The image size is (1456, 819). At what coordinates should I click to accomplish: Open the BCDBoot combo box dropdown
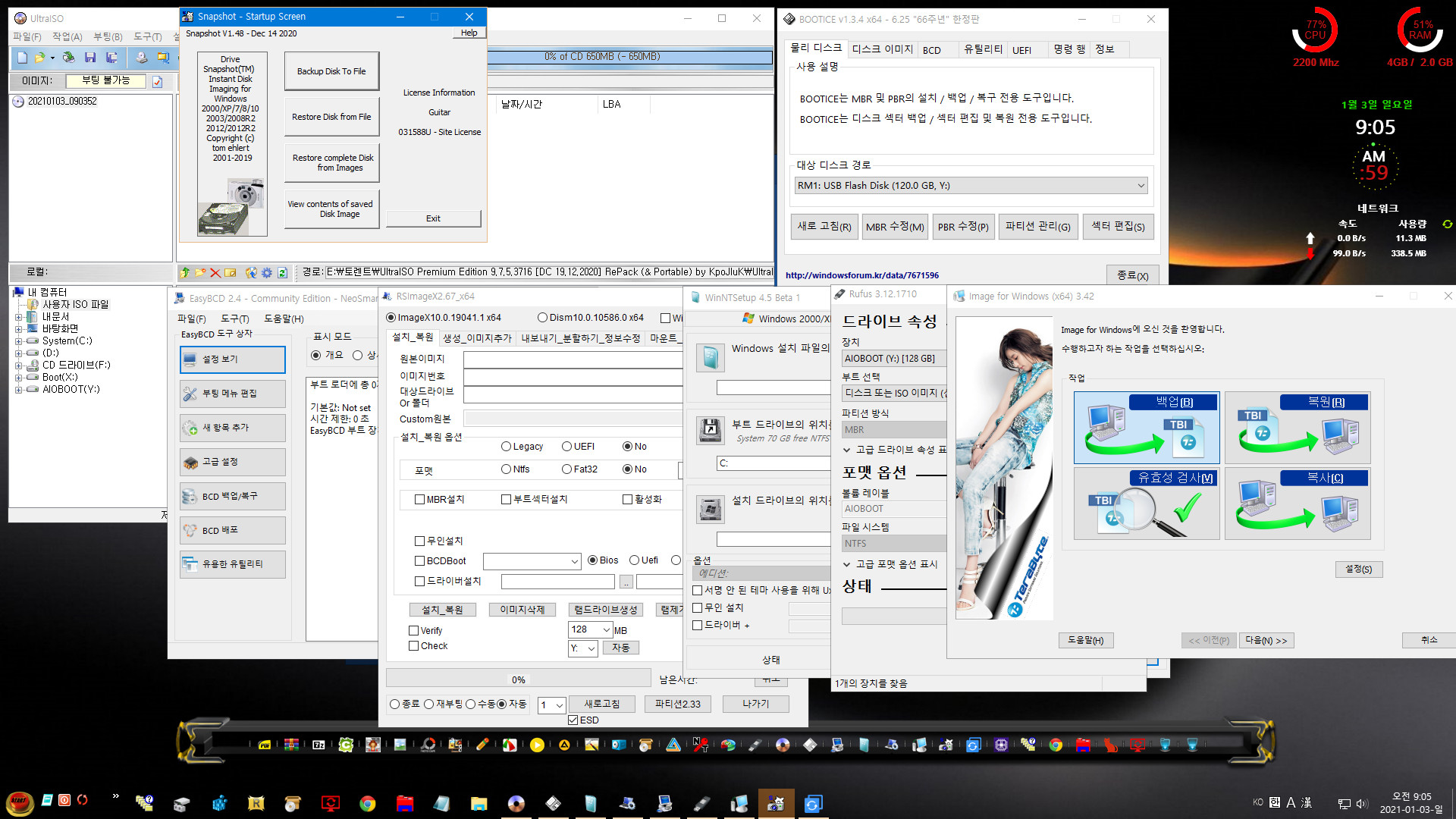574,561
